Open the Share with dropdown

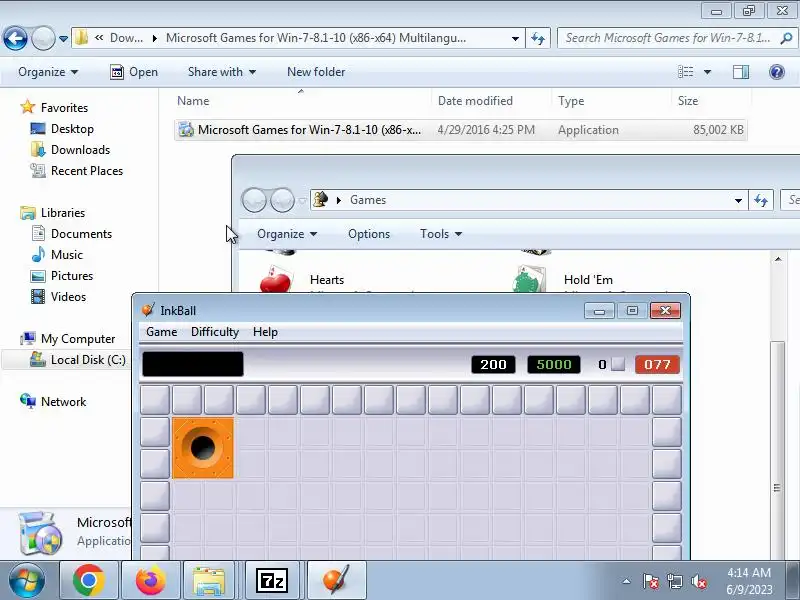tap(222, 72)
